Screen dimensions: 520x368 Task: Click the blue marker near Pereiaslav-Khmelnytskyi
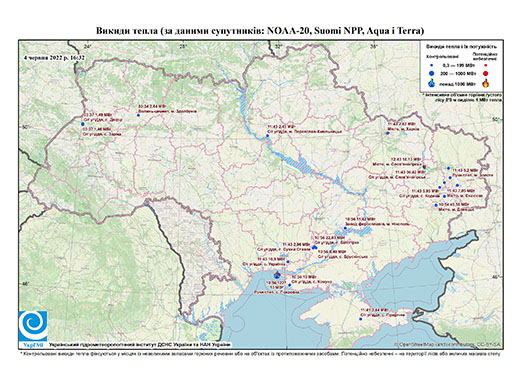coord(267,136)
